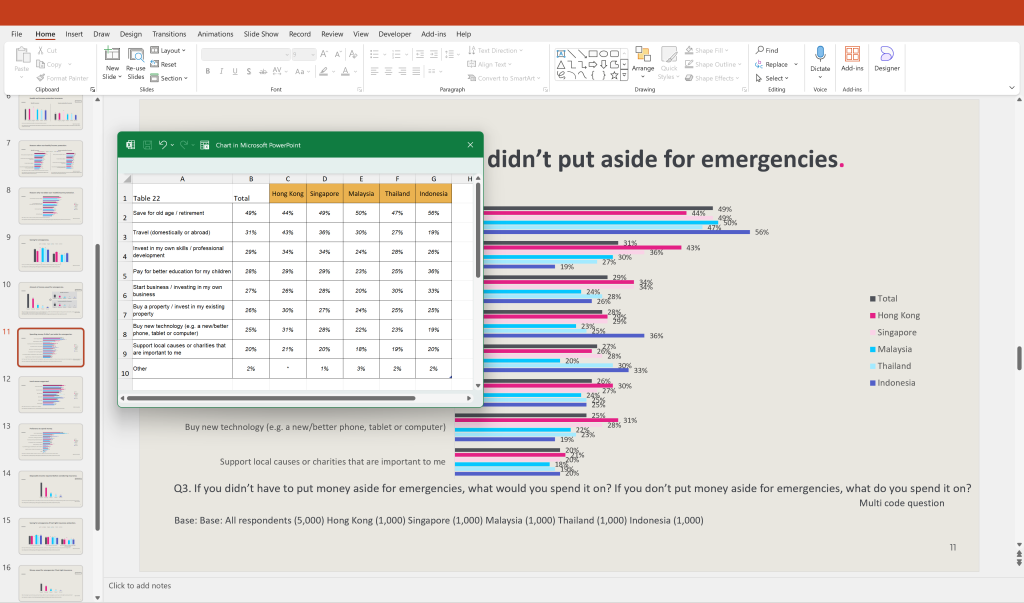Select the text box shape in gallery
The image size is (1024, 603).
[561, 54]
